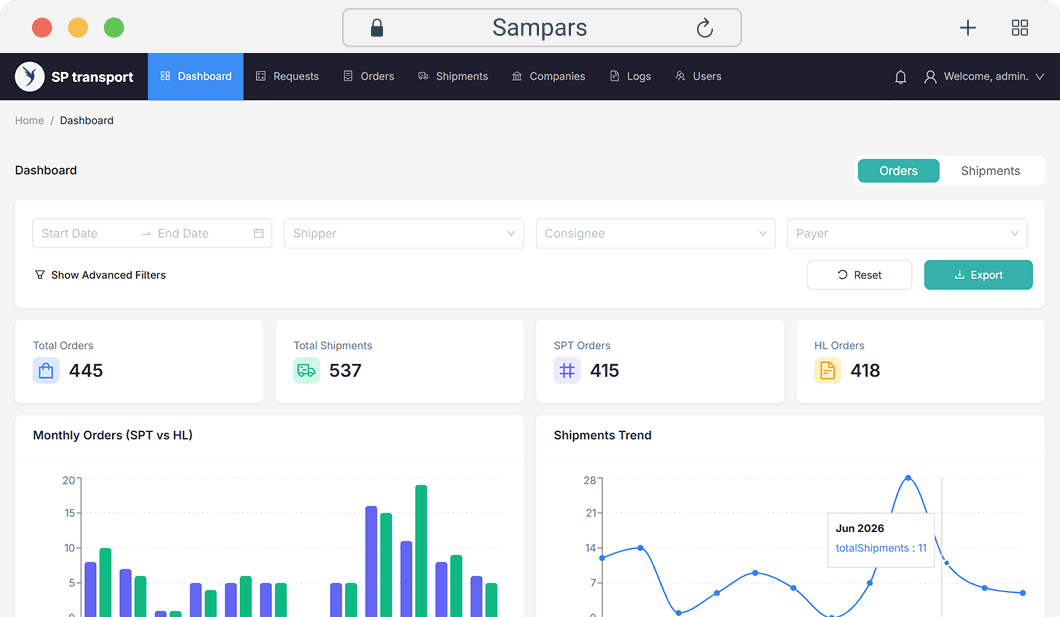Expand the Payer dropdown
The height and width of the screenshot is (617, 1060).
coord(907,233)
